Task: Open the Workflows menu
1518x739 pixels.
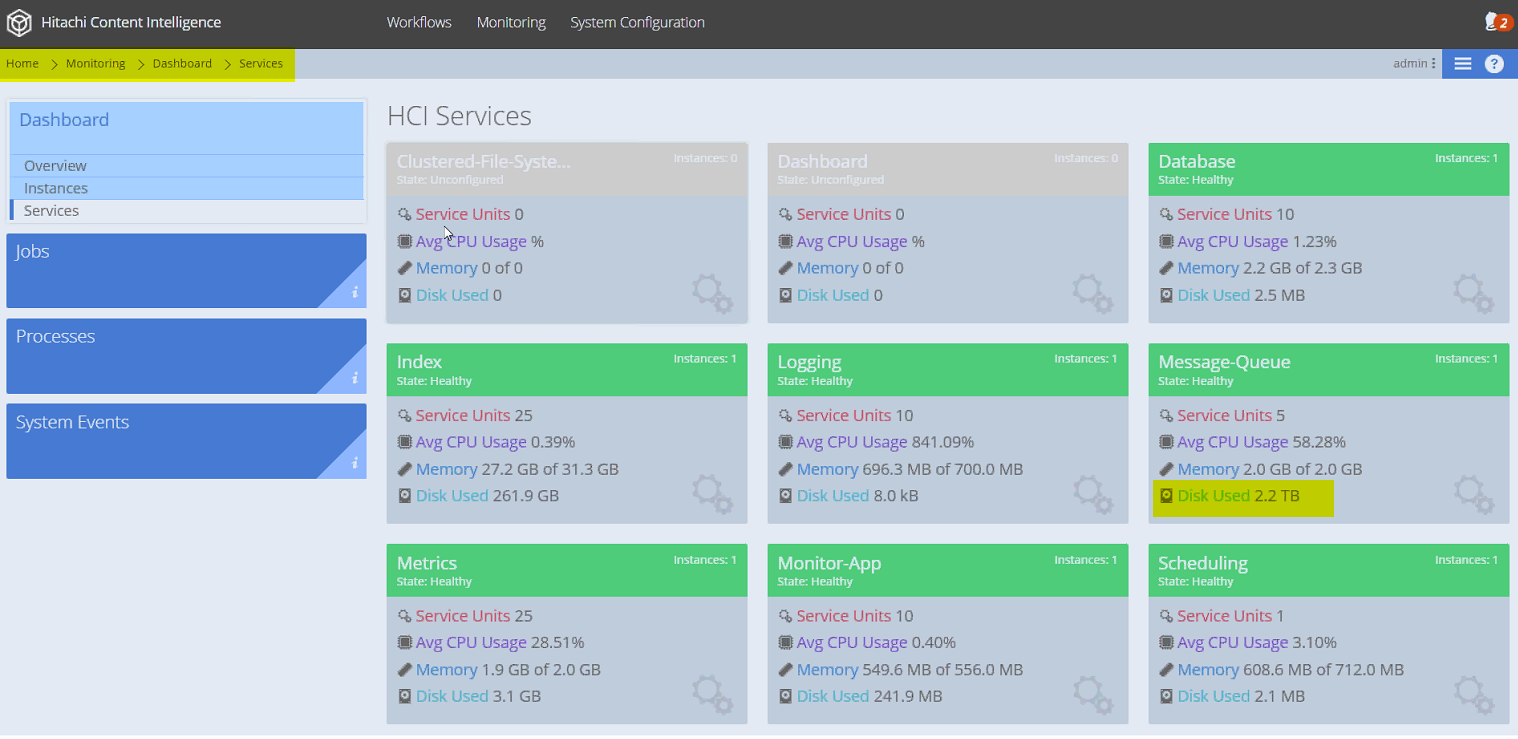Action: (419, 22)
